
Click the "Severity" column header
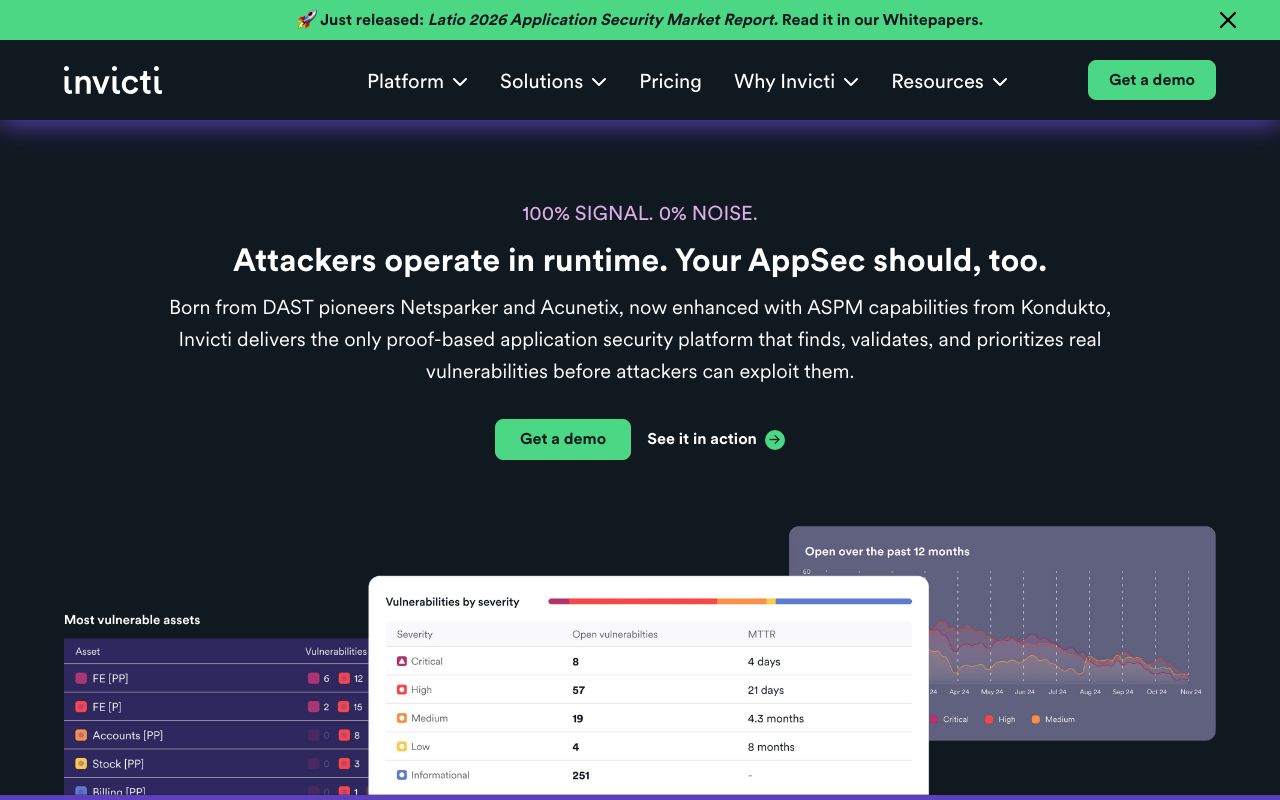(x=415, y=634)
